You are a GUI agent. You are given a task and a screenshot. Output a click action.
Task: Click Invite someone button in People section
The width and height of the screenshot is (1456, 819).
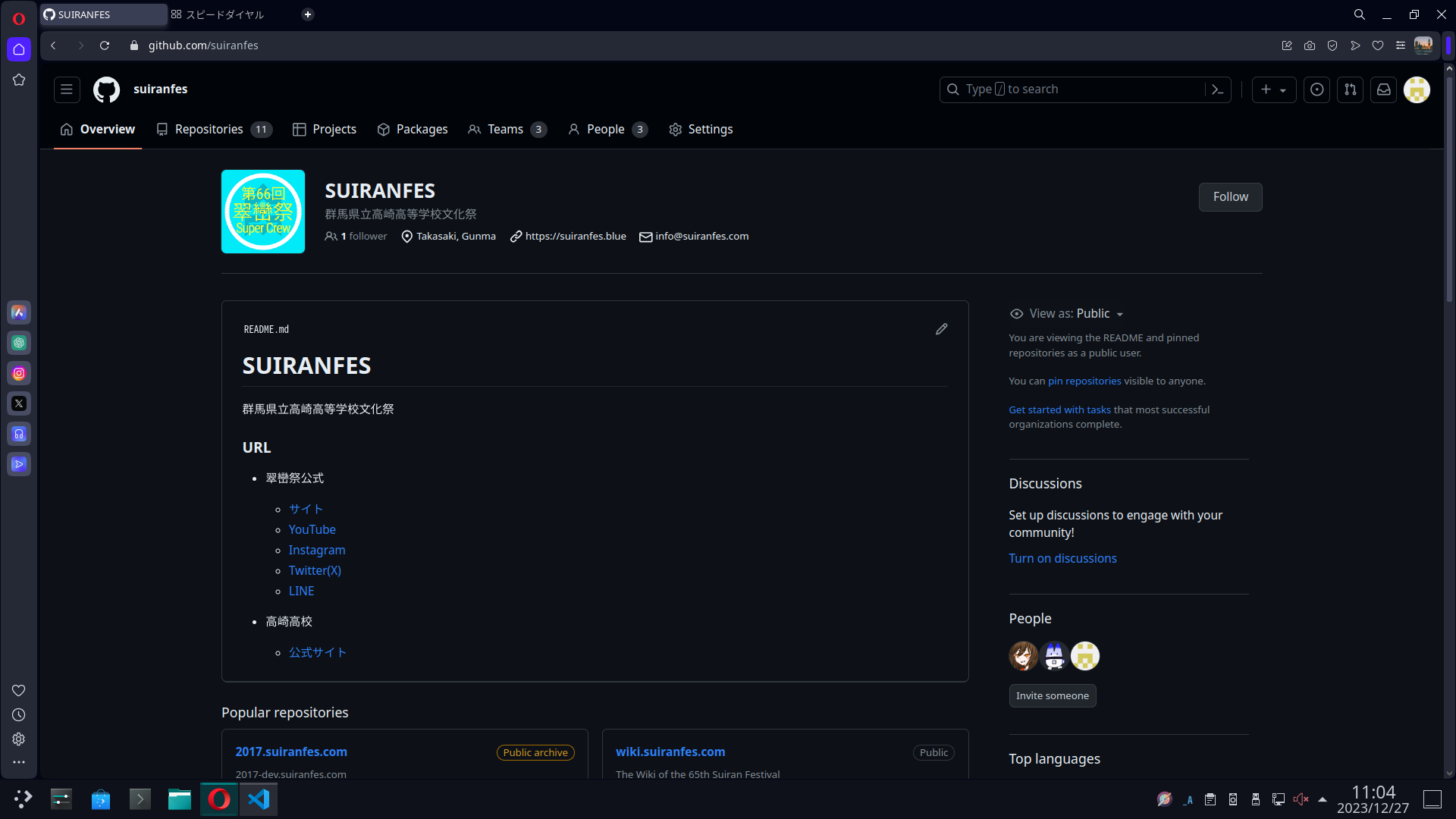(x=1052, y=695)
